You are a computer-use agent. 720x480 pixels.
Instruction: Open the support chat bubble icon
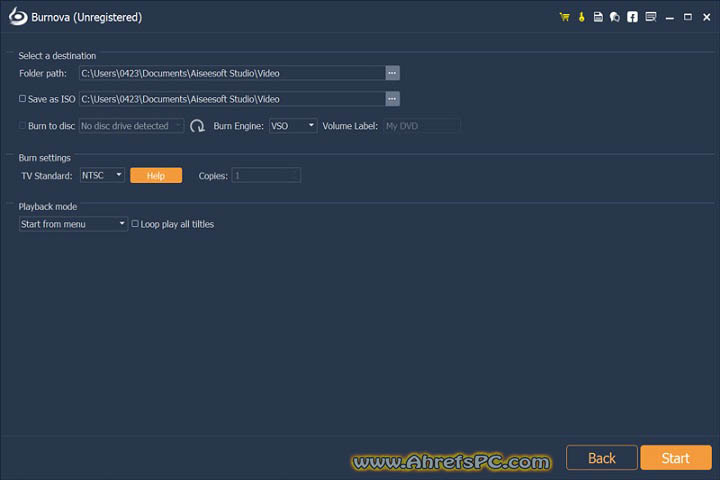point(614,17)
